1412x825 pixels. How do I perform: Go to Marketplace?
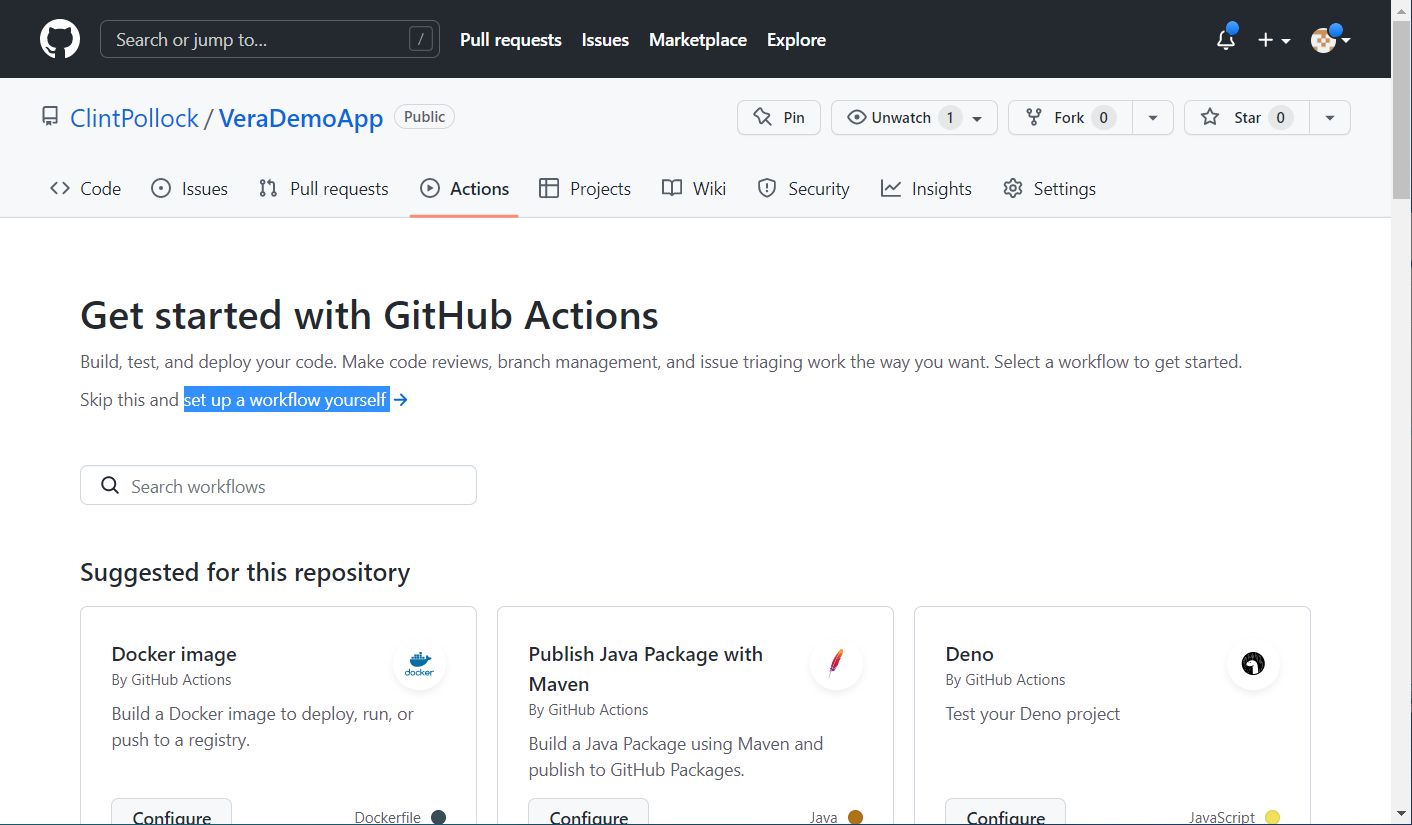click(x=698, y=40)
